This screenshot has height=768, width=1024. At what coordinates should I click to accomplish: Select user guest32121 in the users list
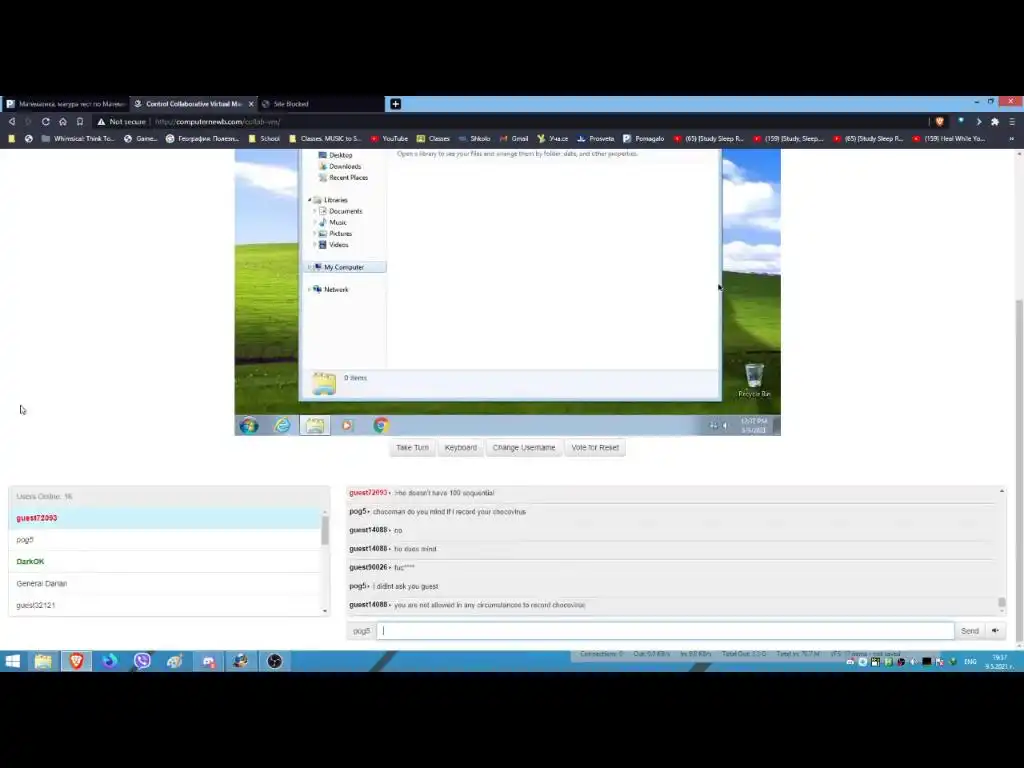point(165,605)
